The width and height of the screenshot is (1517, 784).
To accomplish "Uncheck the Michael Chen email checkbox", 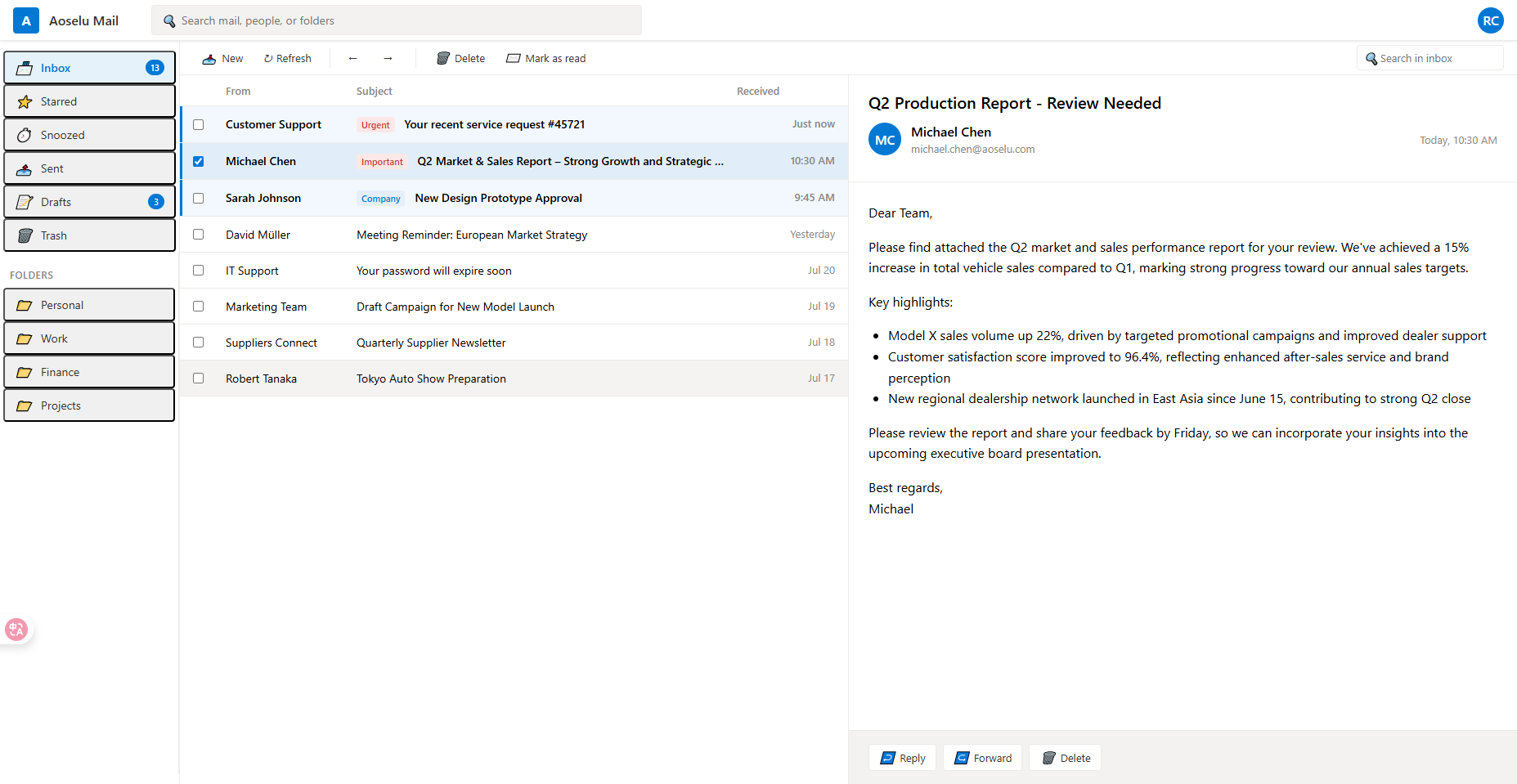I will pos(199,162).
